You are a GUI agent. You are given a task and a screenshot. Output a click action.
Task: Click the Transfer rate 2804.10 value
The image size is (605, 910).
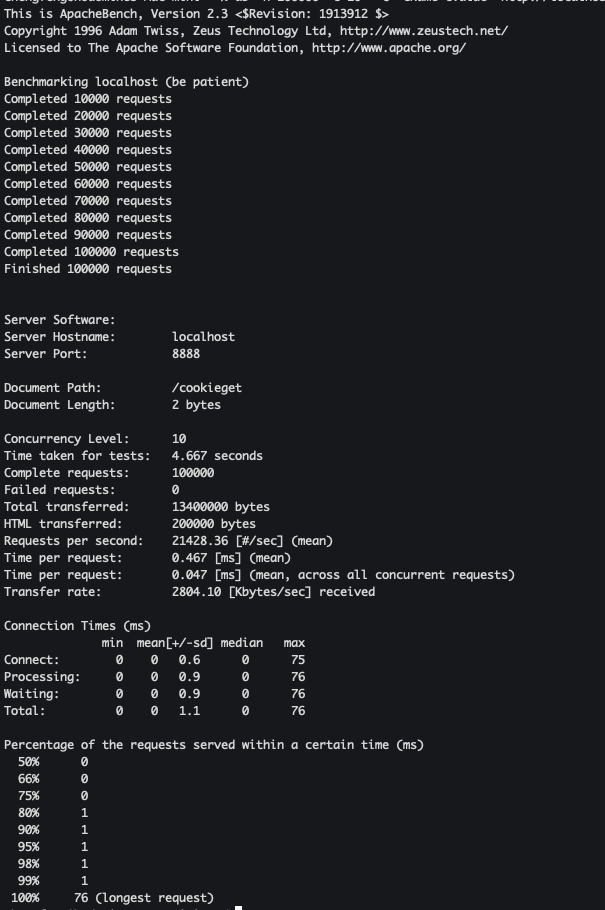point(193,592)
